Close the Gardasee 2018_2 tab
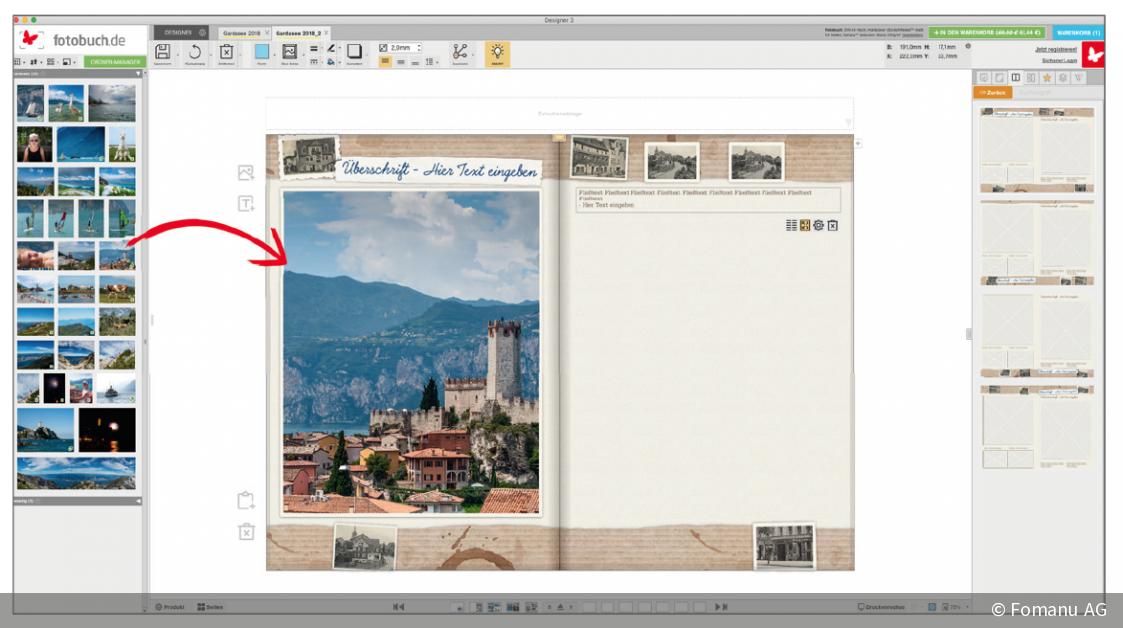The height and width of the screenshot is (628, 1123). coord(326,33)
